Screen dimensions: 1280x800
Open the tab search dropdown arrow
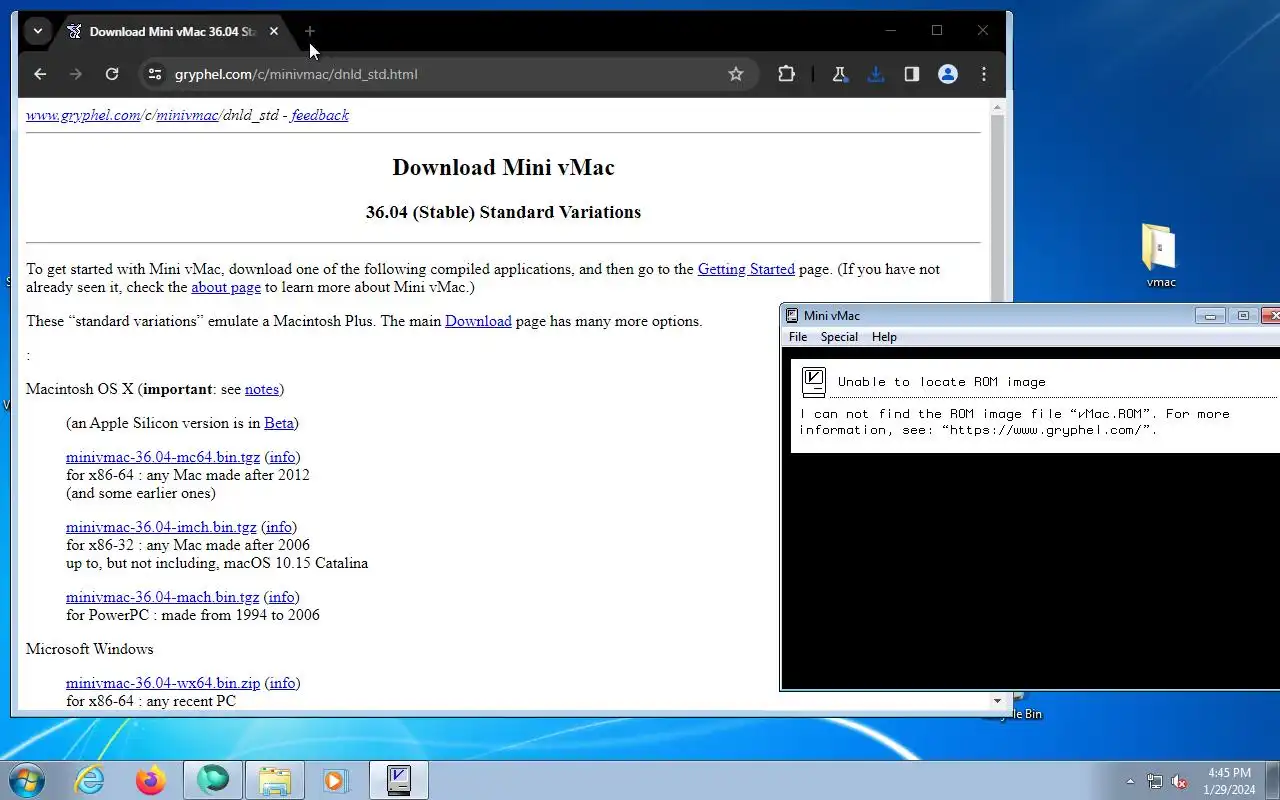pos(38,31)
